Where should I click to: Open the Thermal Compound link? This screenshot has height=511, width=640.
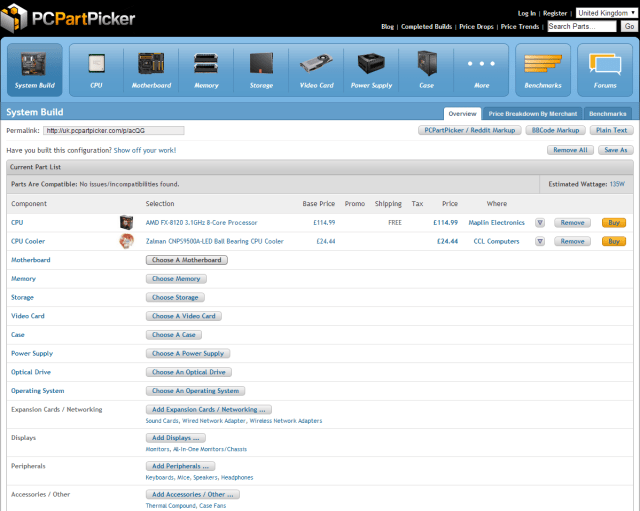tap(171, 506)
